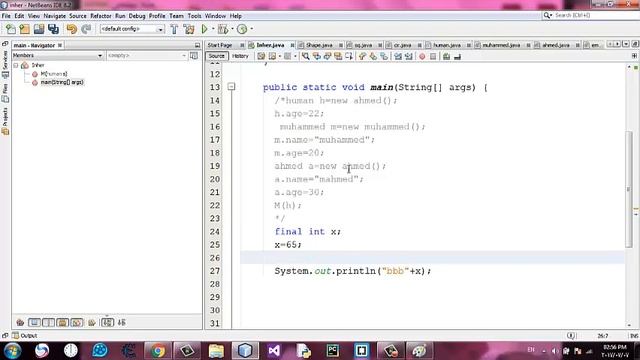The width and height of the screenshot is (640, 360).
Task: Click the Open Project toolbar icon
Action: pyautogui.click(x=39, y=29)
